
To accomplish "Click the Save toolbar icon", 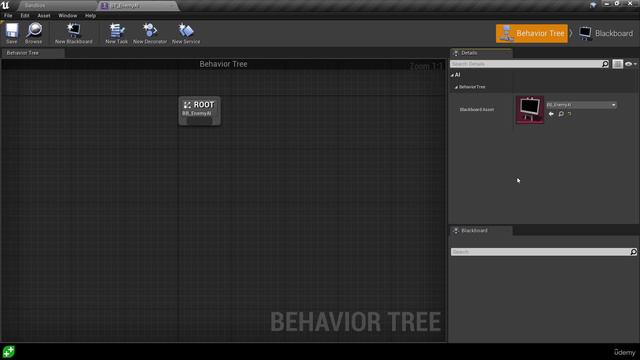I will click(12, 33).
